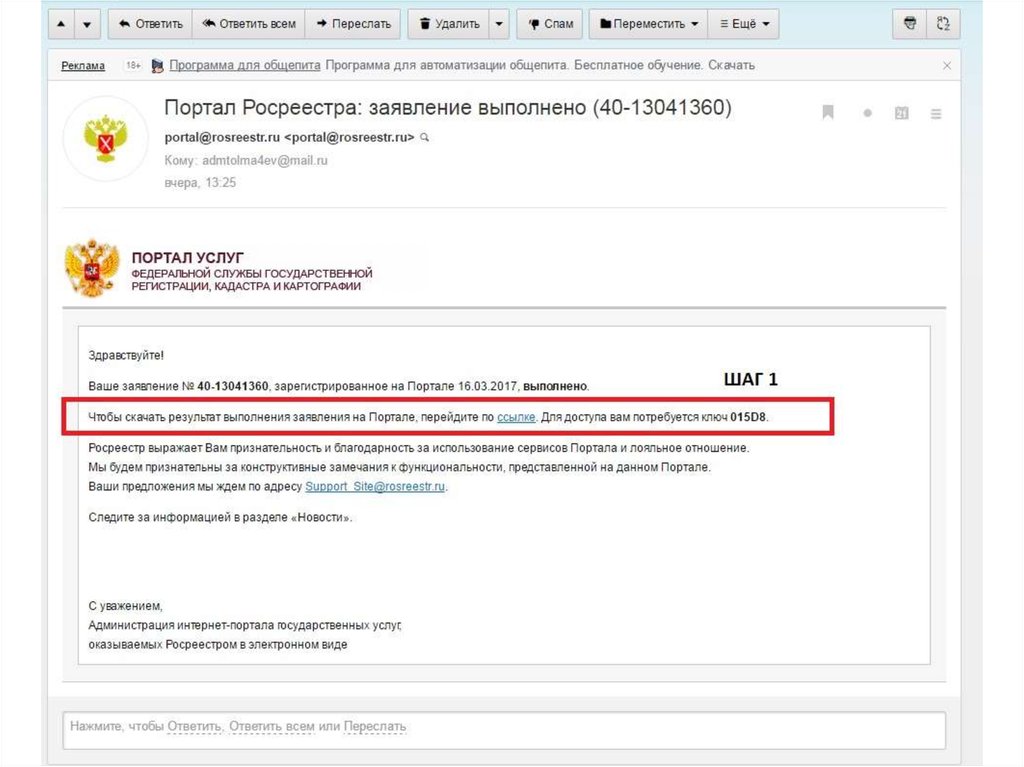Click the Ответить reply button

point(150,24)
